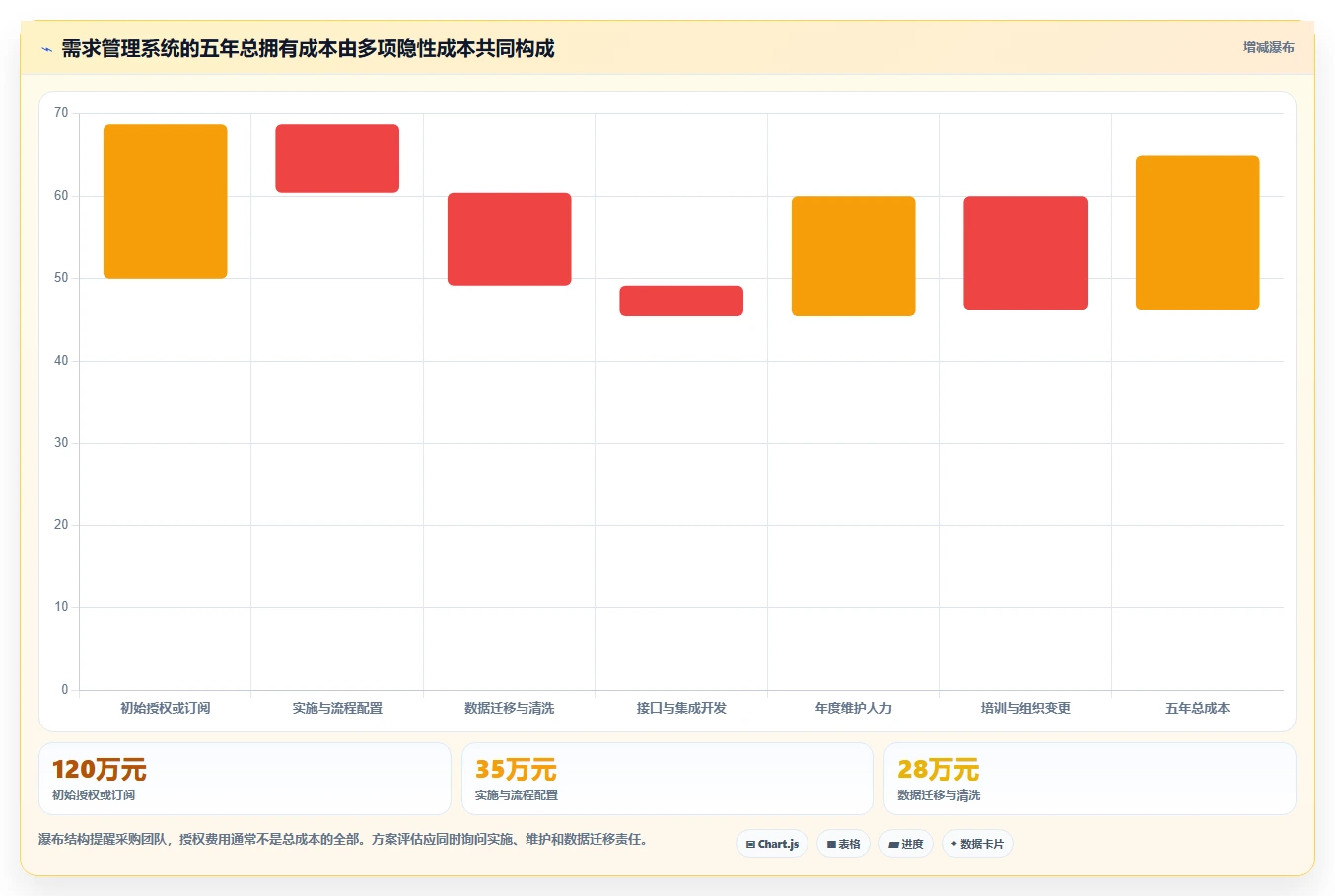1335x896 pixels.
Task: Click the footnote text starting with 瀑布结构提醒采购团队
Action: pyautogui.click(x=343, y=840)
